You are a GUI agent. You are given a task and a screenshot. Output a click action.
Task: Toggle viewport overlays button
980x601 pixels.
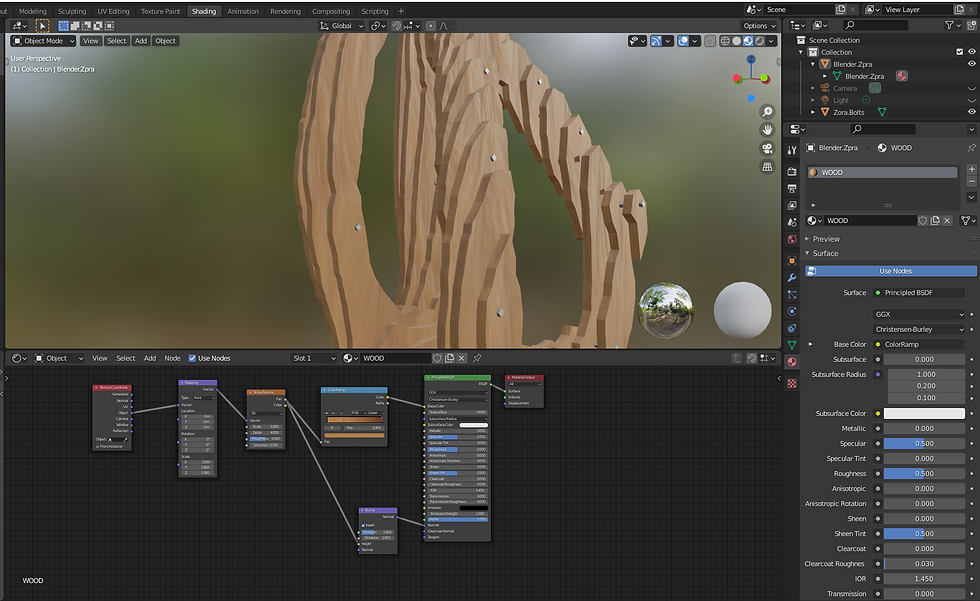[683, 41]
